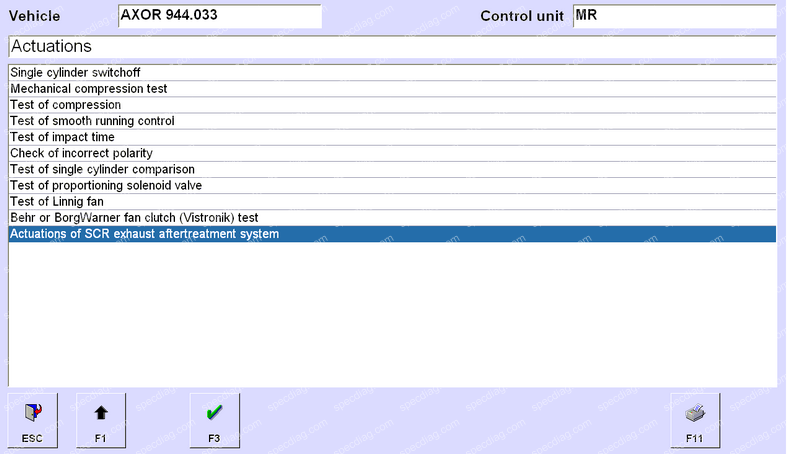
Task: Click the ESC exit door icon
Action: [x=33, y=418]
